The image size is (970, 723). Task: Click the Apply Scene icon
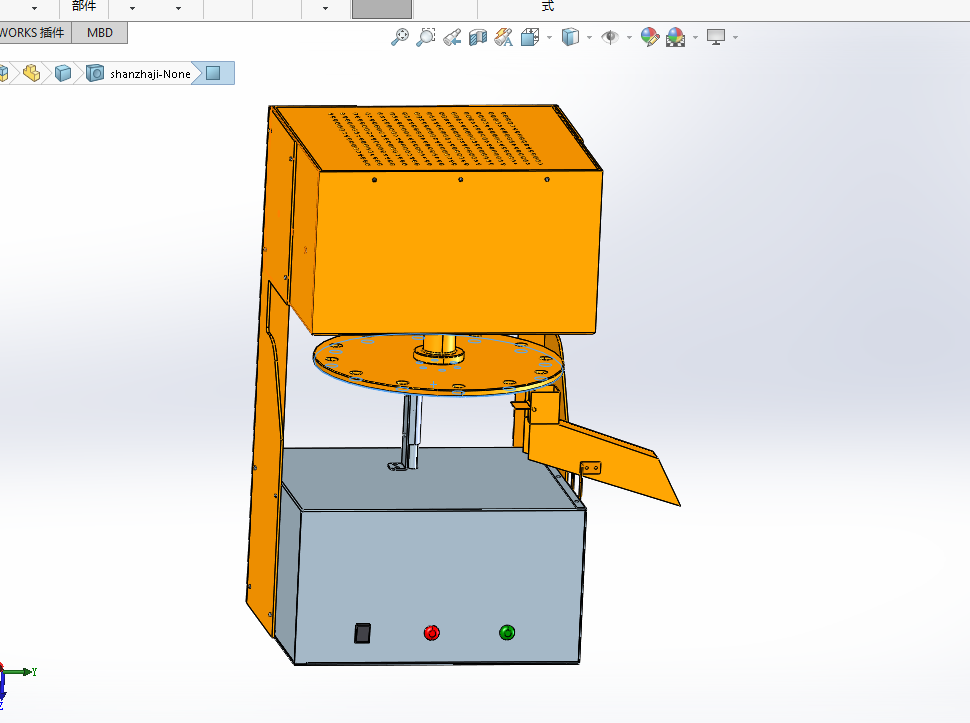[676, 37]
